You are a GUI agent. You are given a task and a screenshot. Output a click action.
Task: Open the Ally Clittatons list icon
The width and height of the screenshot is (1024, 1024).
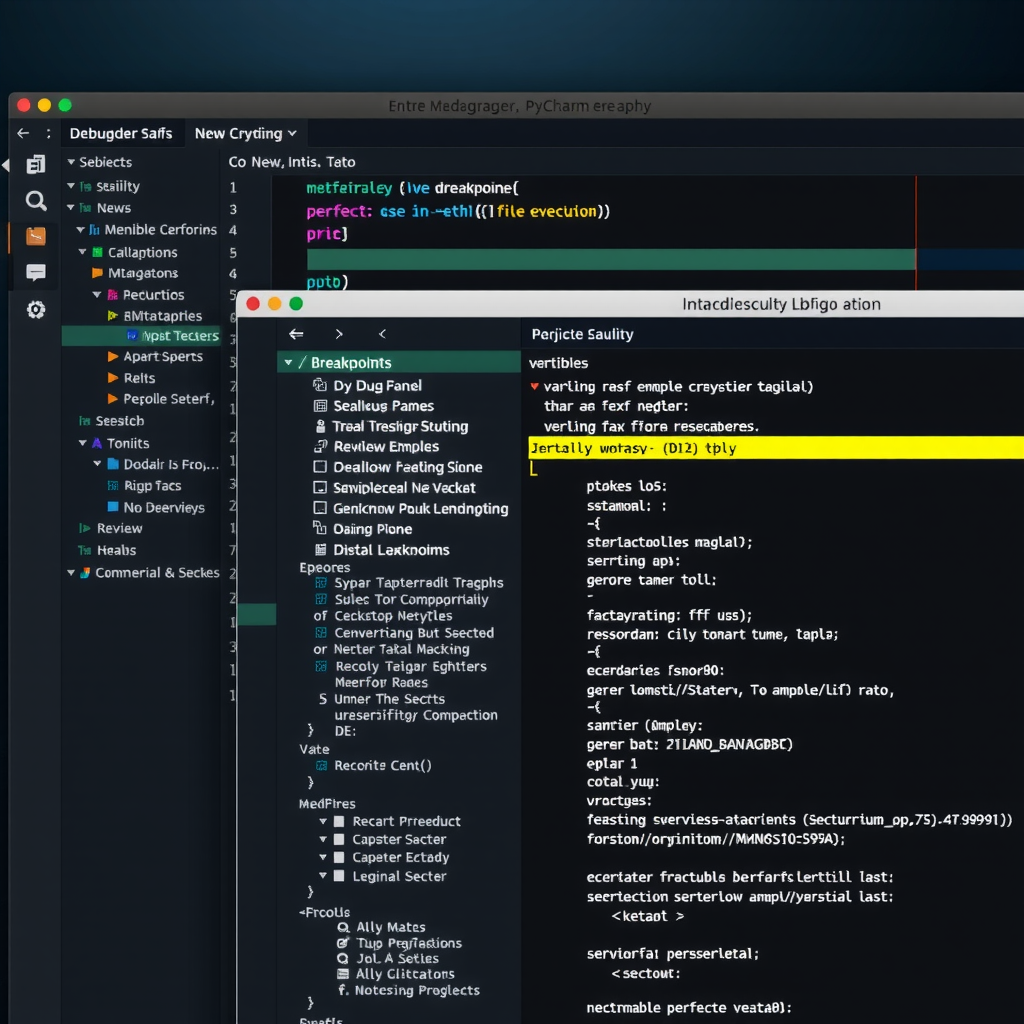click(x=345, y=974)
